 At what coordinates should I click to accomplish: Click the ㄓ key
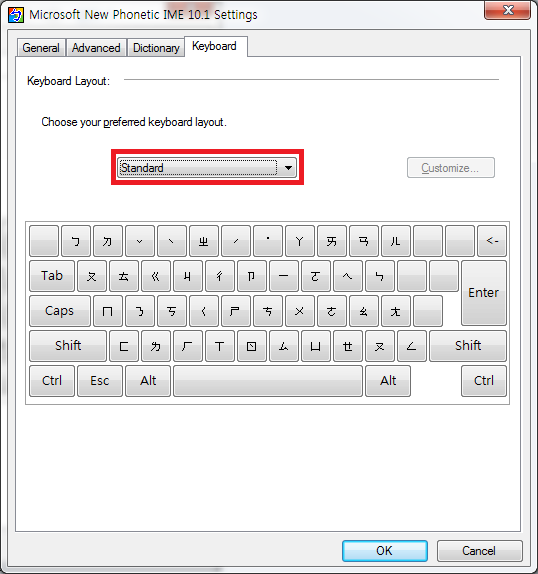click(204, 241)
